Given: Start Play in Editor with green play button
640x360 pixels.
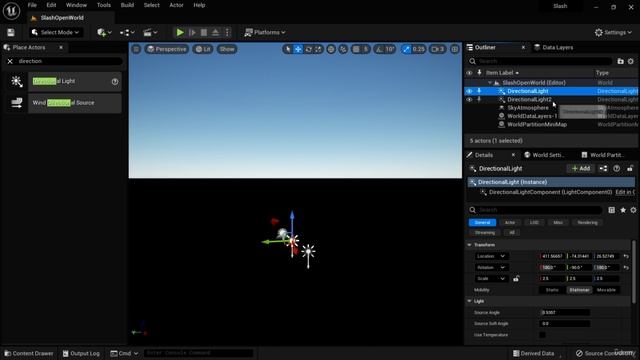Looking at the screenshot, I should click(180, 32).
